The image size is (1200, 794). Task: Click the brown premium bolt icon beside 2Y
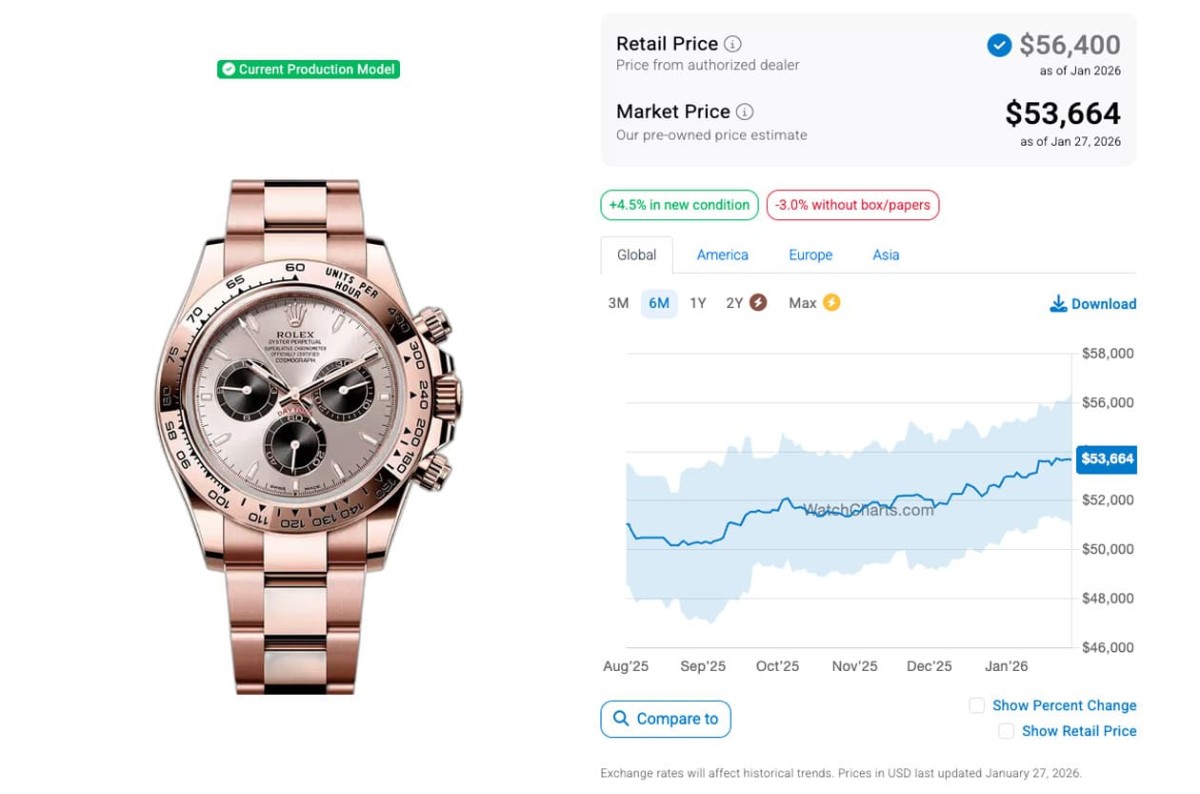click(758, 302)
